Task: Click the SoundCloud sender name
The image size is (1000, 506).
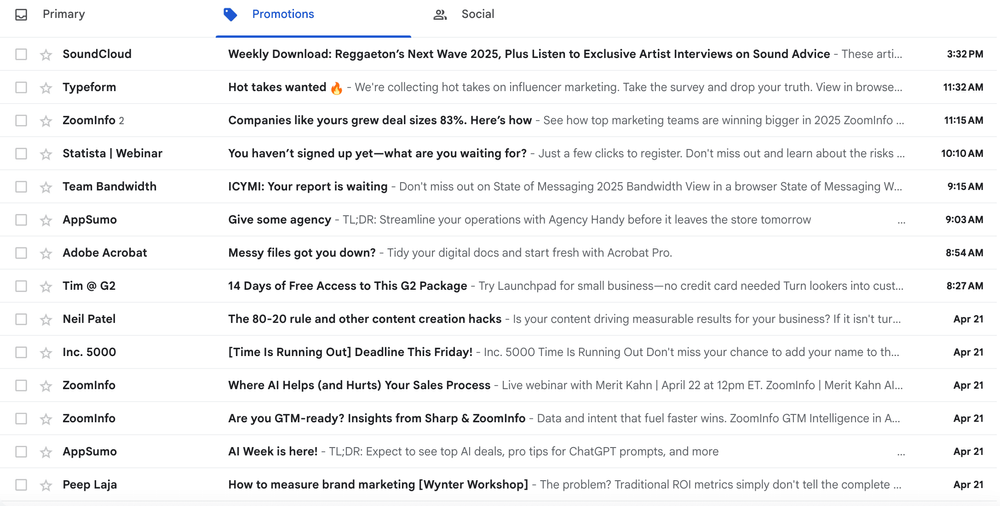Action: point(97,54)
